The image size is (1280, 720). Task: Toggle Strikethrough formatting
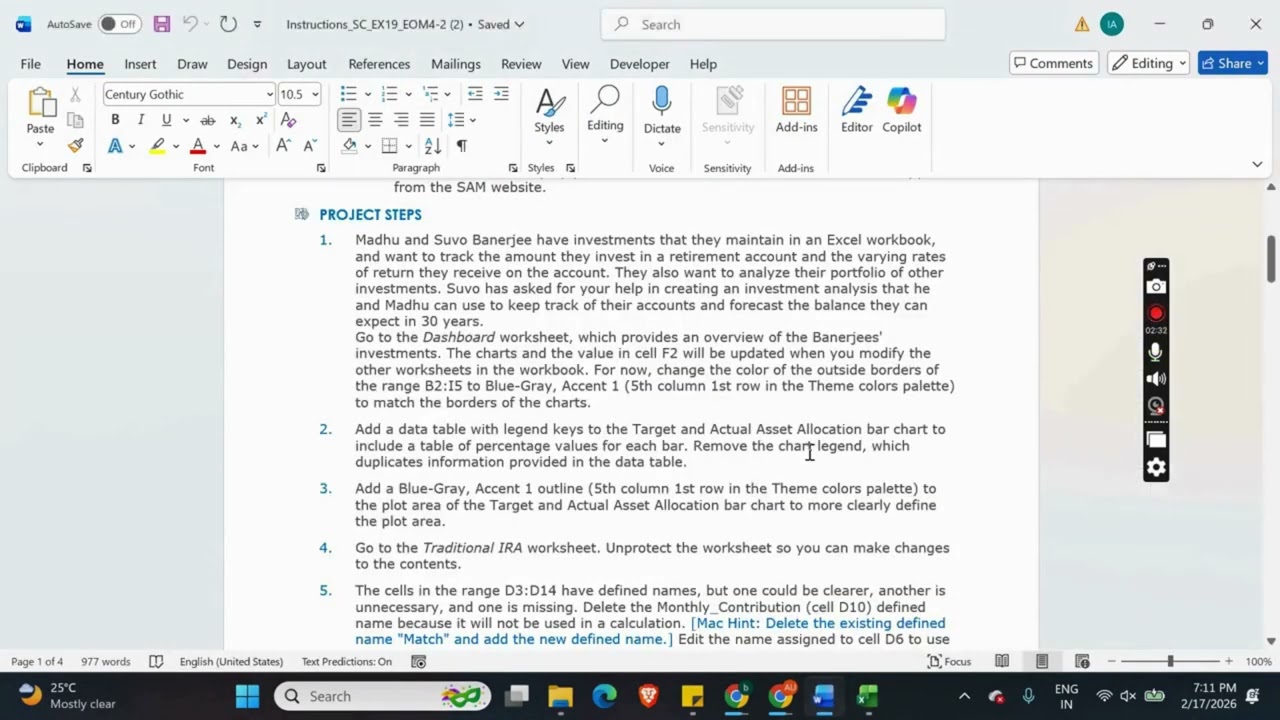208,120
